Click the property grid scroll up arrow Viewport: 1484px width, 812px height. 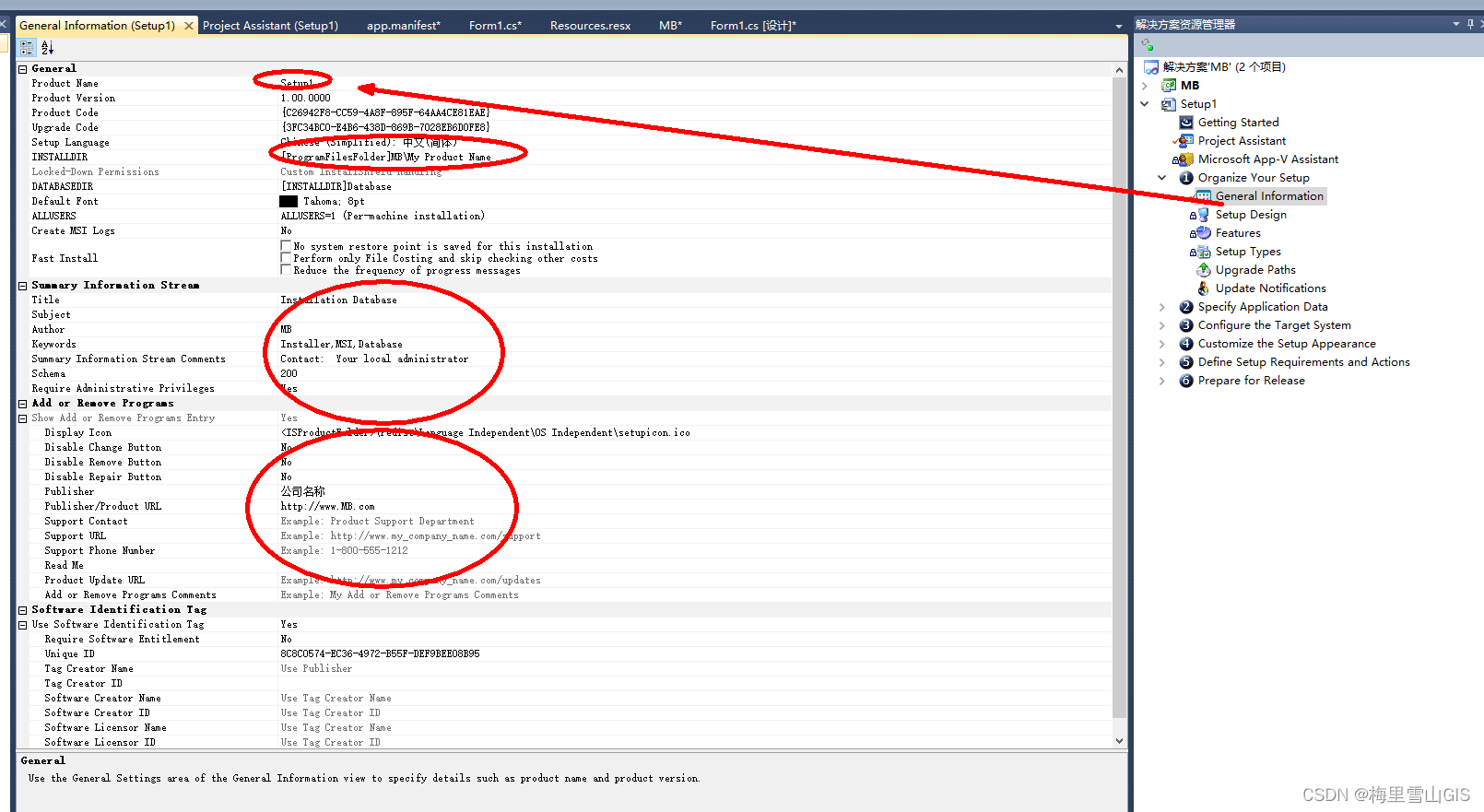coord(1119,70)
